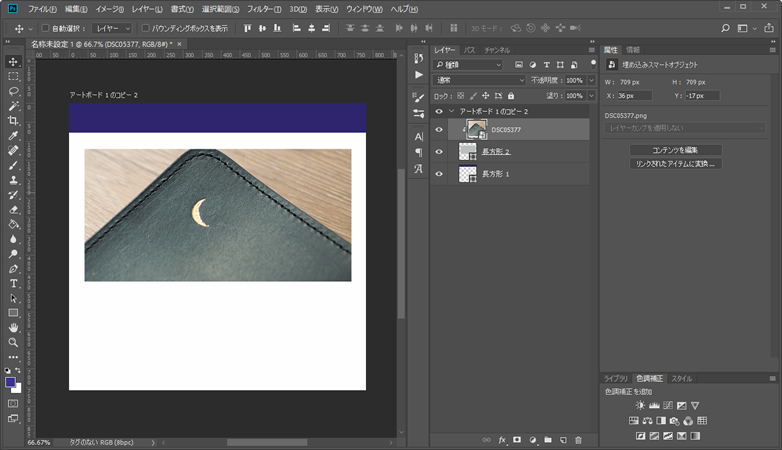Toggle the バウンディングボックスを表示 checkbox

pyautogui.click(x=146, y=28)
